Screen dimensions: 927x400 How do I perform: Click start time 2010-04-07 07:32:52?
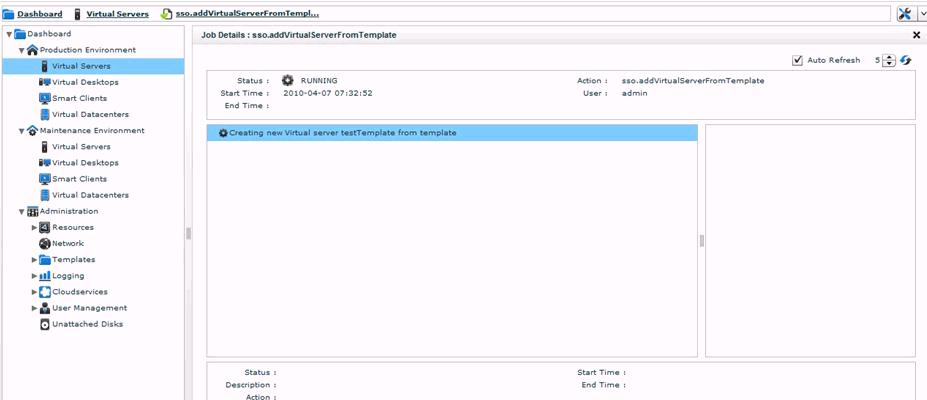[328, 93]
